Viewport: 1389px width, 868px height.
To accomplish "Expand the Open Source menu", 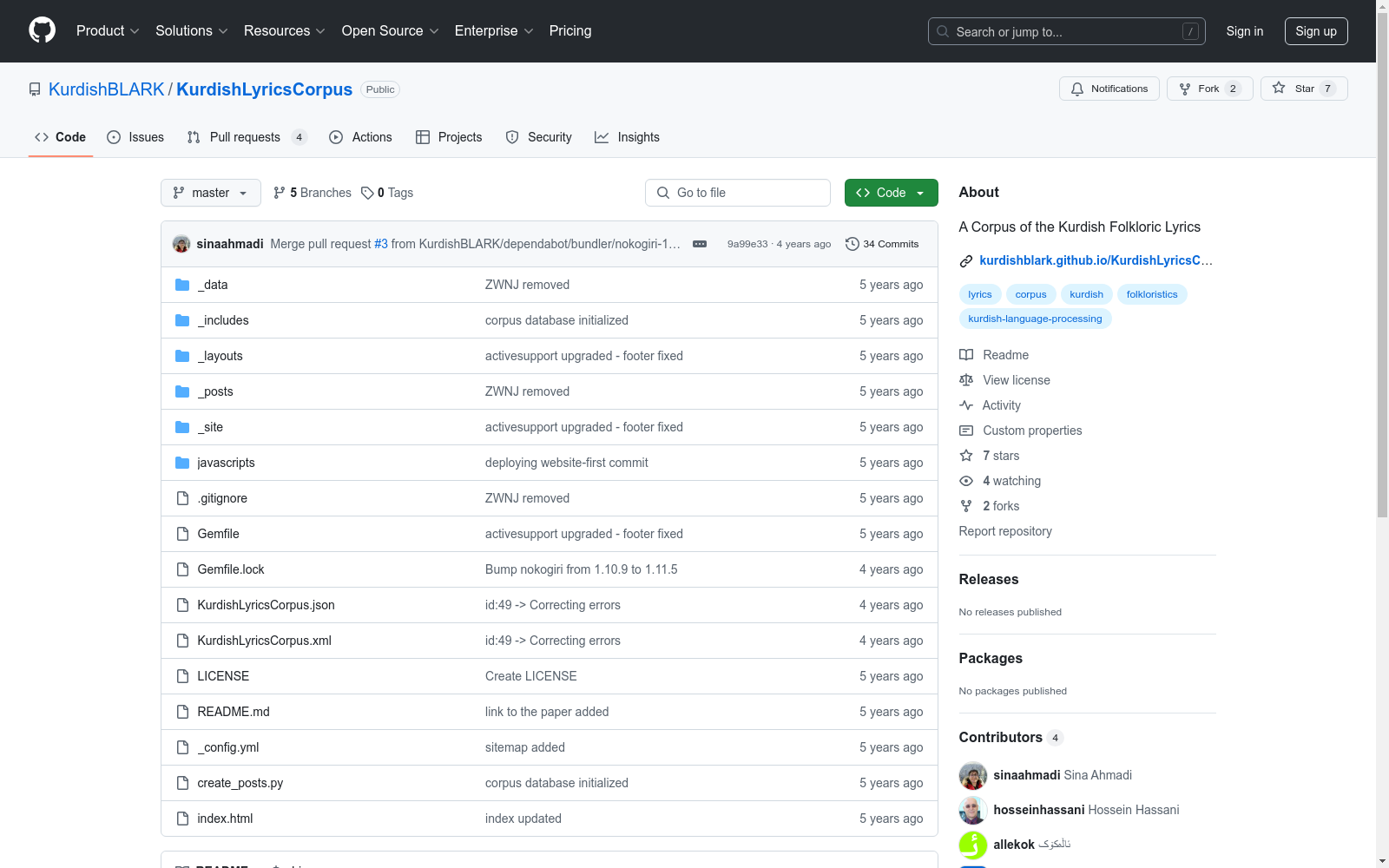I will (391, 31).
